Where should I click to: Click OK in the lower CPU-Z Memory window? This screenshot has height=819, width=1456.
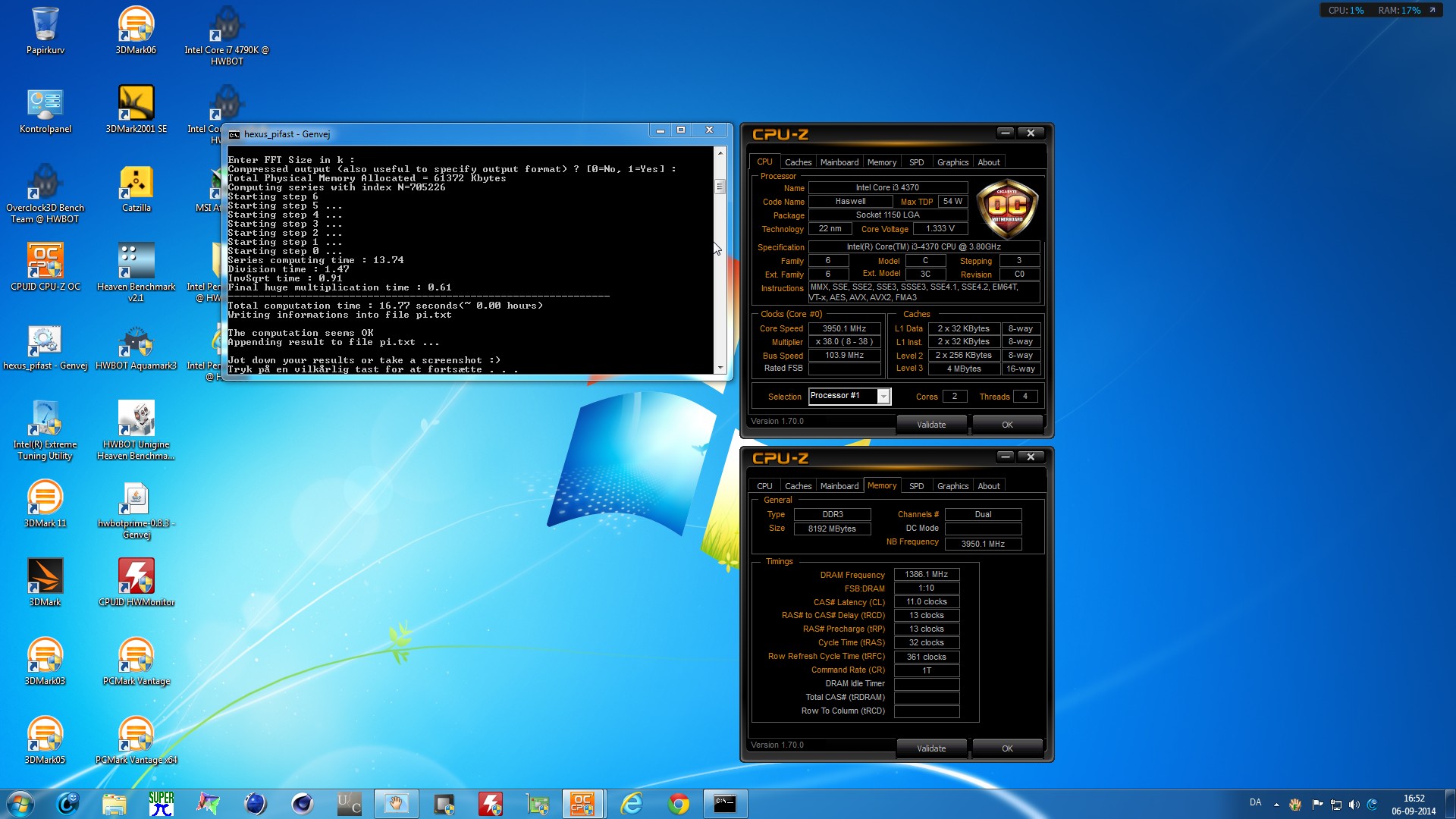(x=1007, y=748)
